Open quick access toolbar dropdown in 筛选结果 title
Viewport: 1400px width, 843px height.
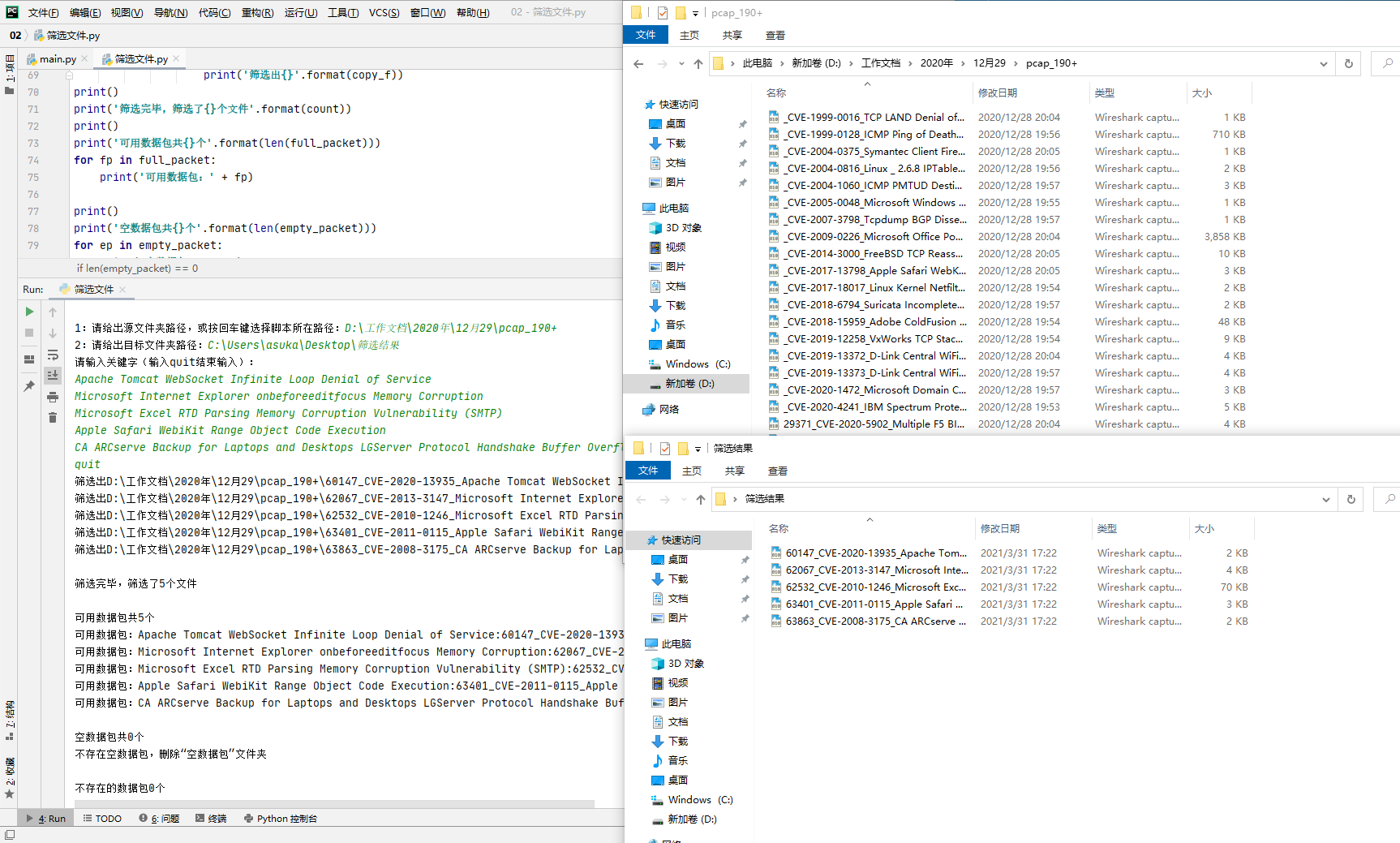coord(698,449)
